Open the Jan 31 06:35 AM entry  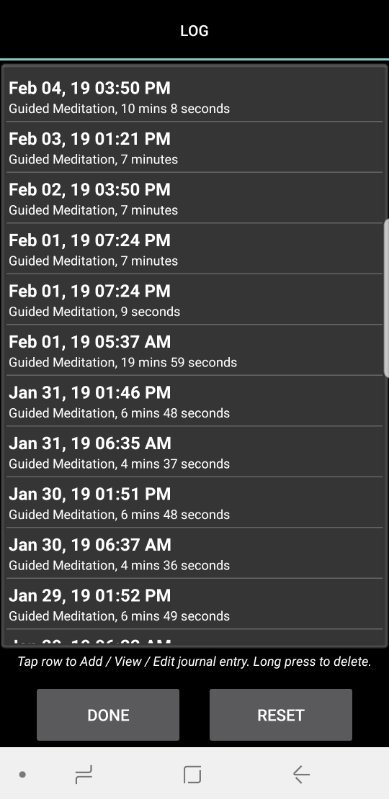click(194, 451)
